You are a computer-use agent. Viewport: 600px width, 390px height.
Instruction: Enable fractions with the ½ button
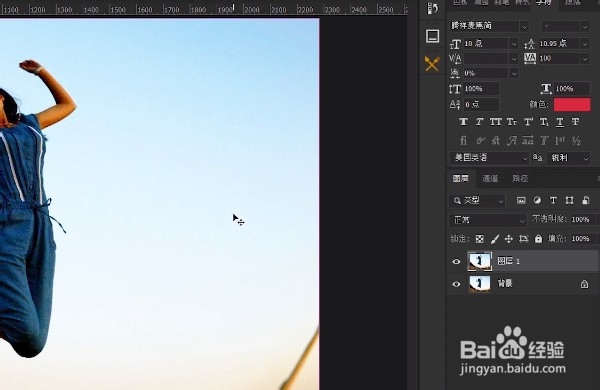[577, 140]
